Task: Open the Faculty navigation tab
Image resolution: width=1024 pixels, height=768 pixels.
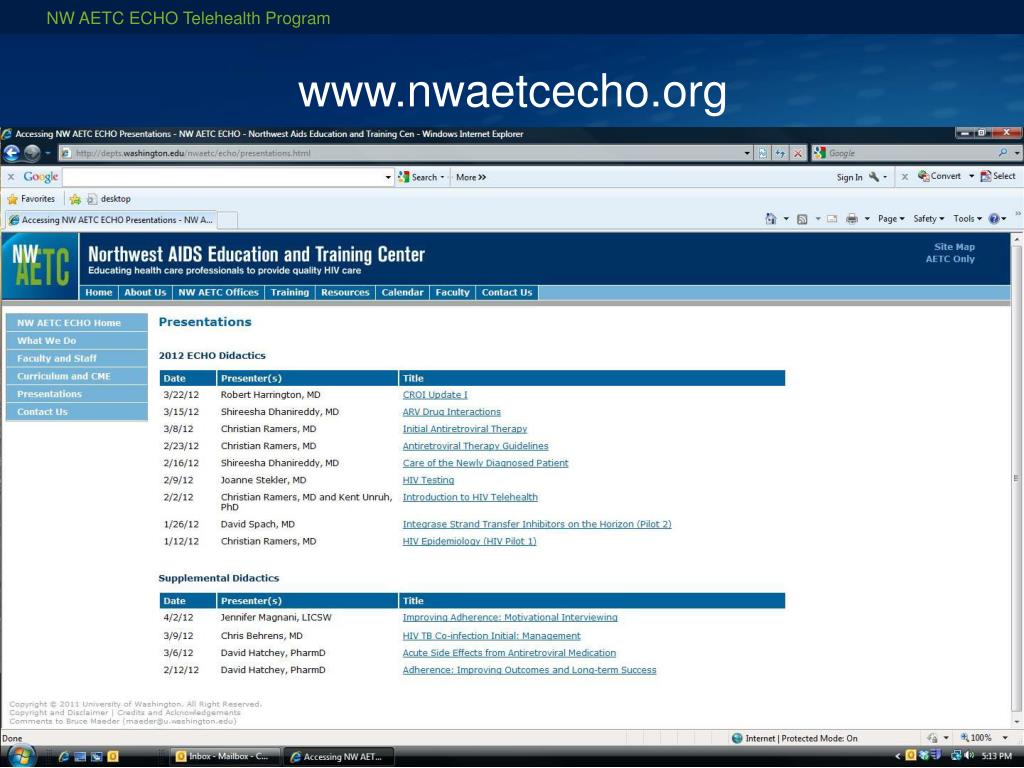Action: [x=453, y=293]
